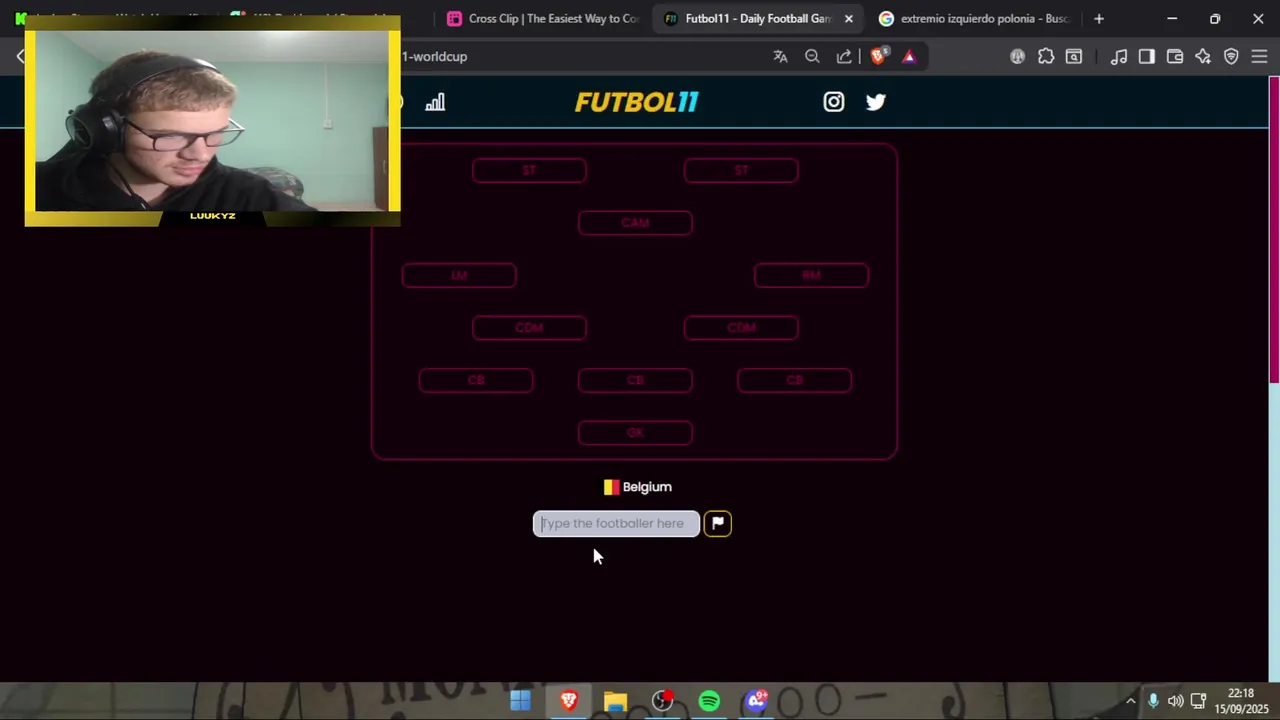Open the Brave playlist music note icon

[1119, 57]
